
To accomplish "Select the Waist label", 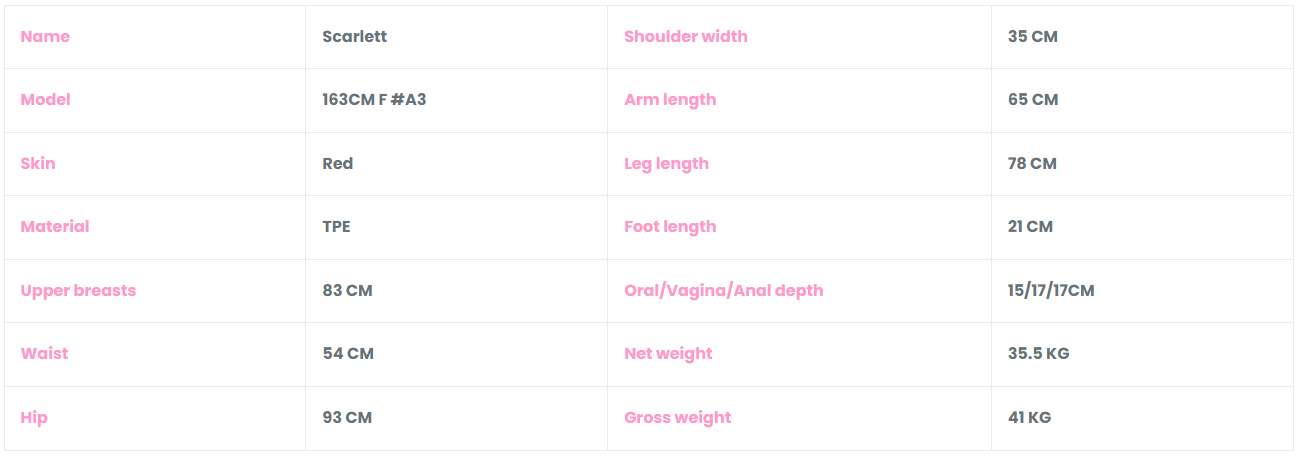I will point(45,354).
